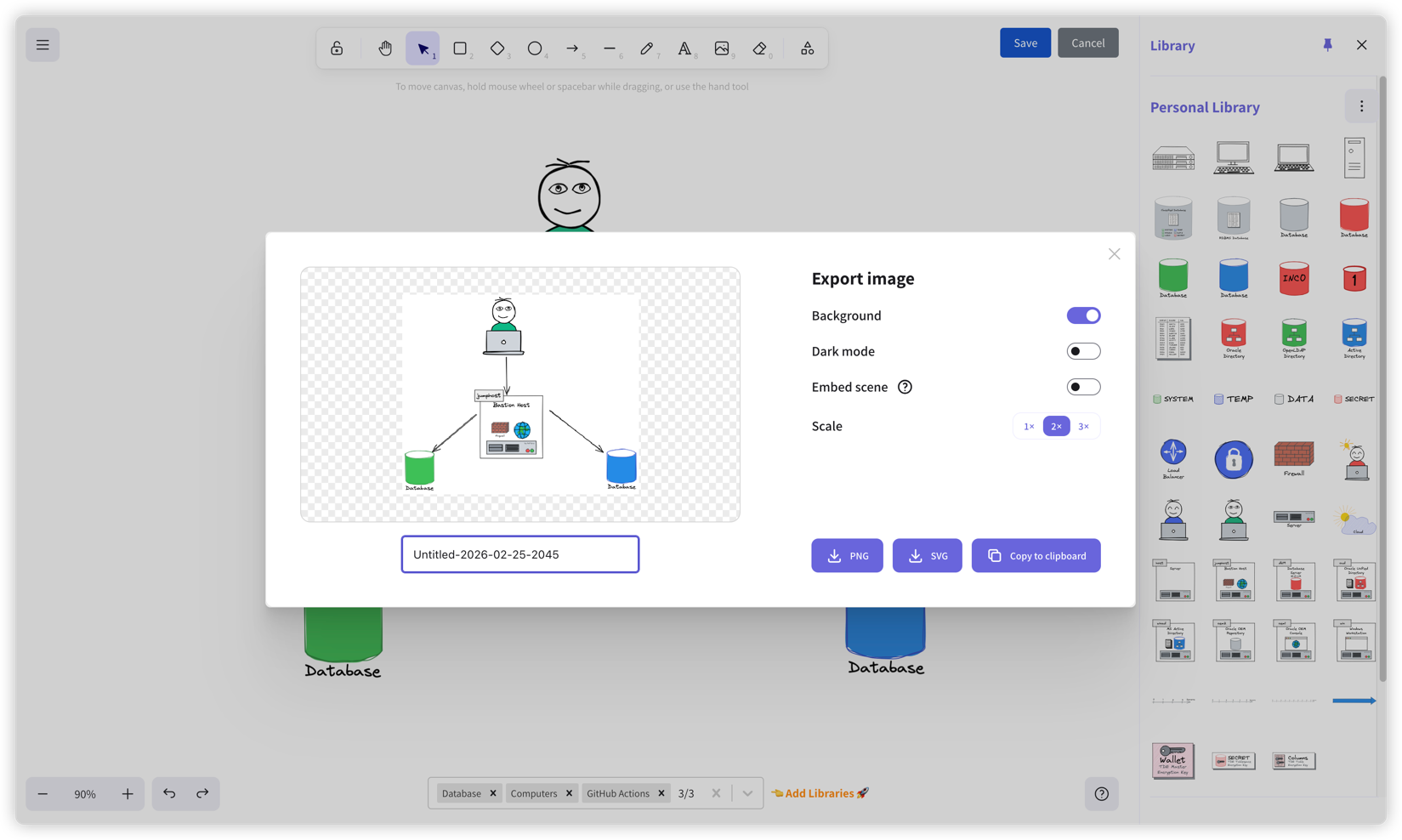This screenshot has width=1402, height=840.
Task: Select the Rectangle tool
Action: 462,48
